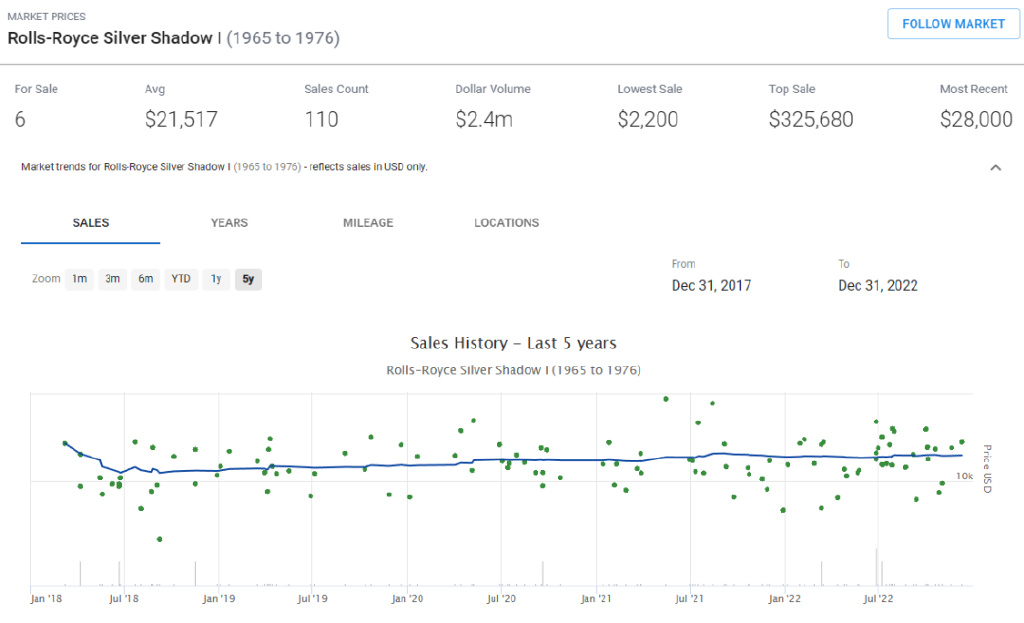Click the chart subtitle Rolls-Royce Silver Shadow I
1024x623 pixels.
pyautogui.click(x=513, y=370)
